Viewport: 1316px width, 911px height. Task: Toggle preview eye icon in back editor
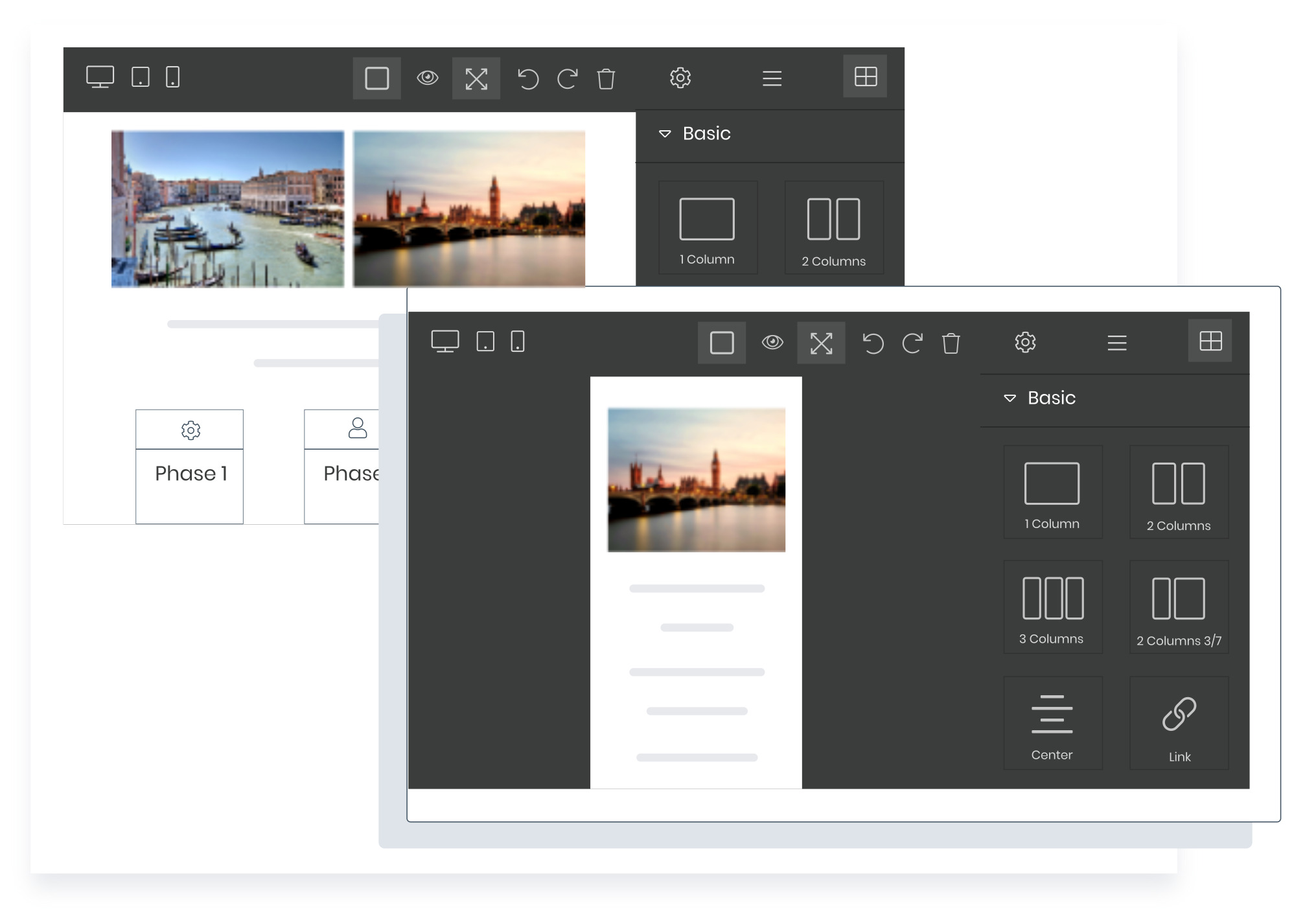[x=428, y=78]
